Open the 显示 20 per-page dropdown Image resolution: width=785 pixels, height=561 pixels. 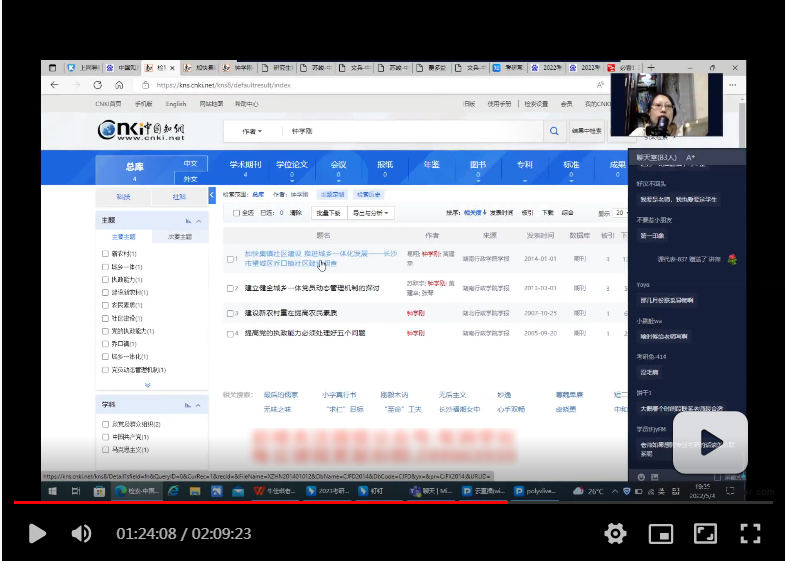[621, 213]
